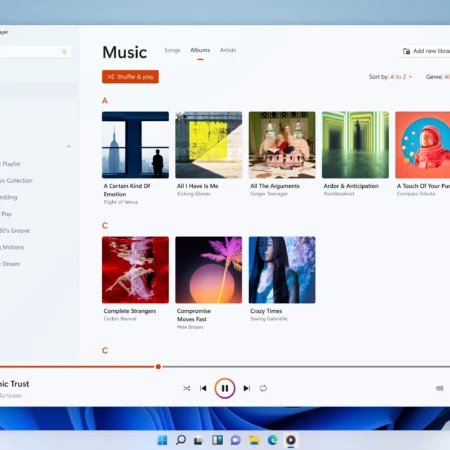Open Crazy Times album cover
450x450 pixels.
point(282,270)
